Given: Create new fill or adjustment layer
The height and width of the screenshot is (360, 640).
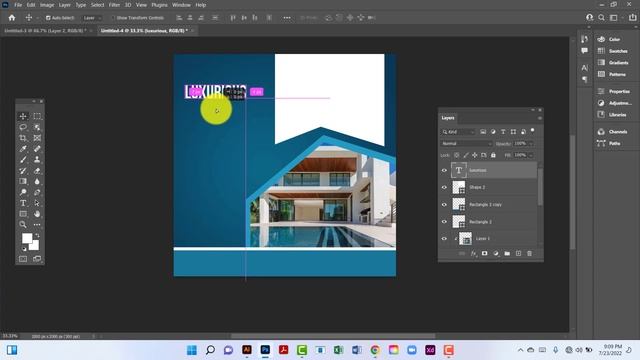Looking at the screenshot, I should 496,253.
